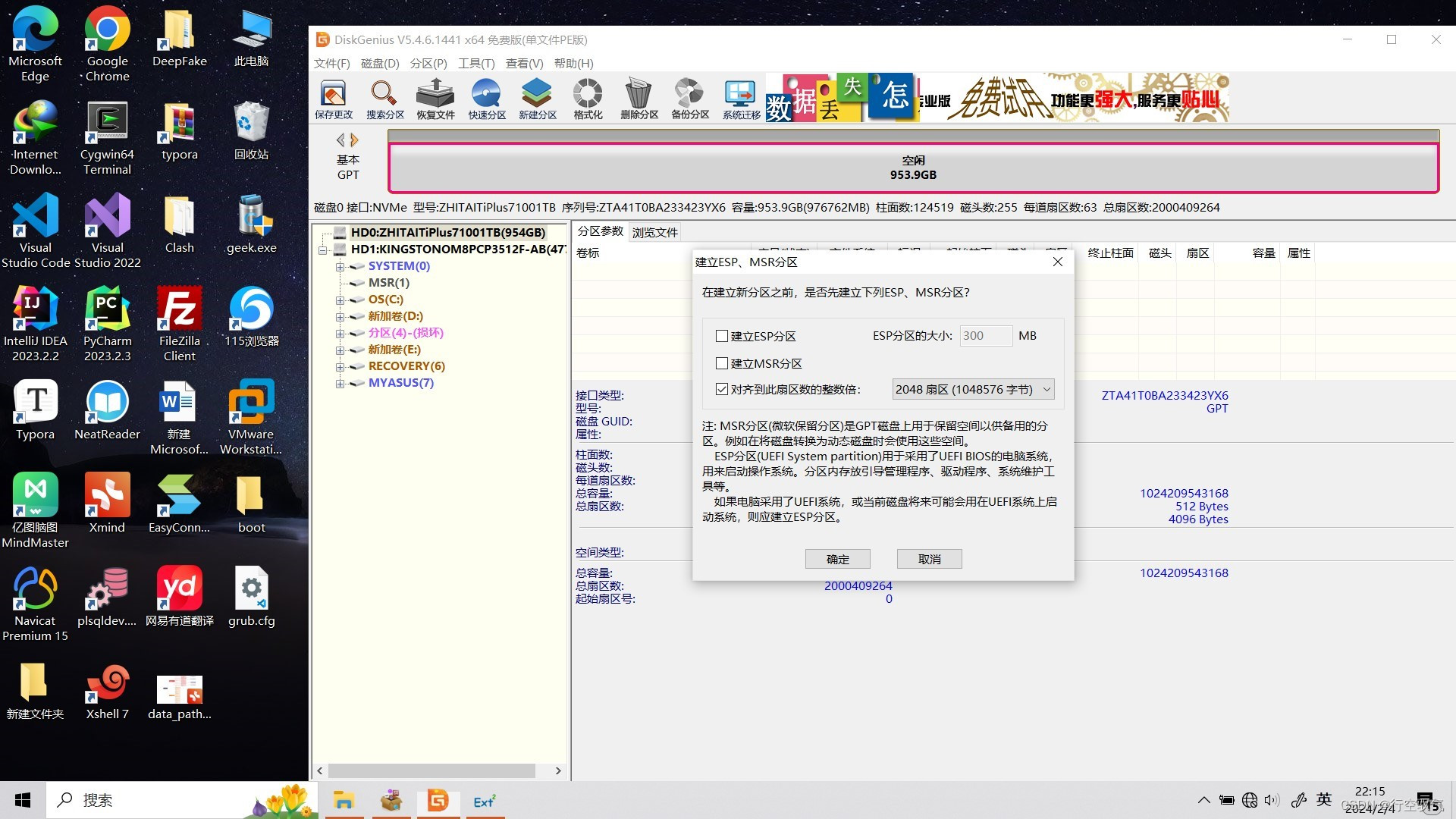The height and width of the screenshot is (819, 1456).
Task: Click the 恢复文件 (Recover Files) icon
Action: pyautogui.click(x=435, y=97)
